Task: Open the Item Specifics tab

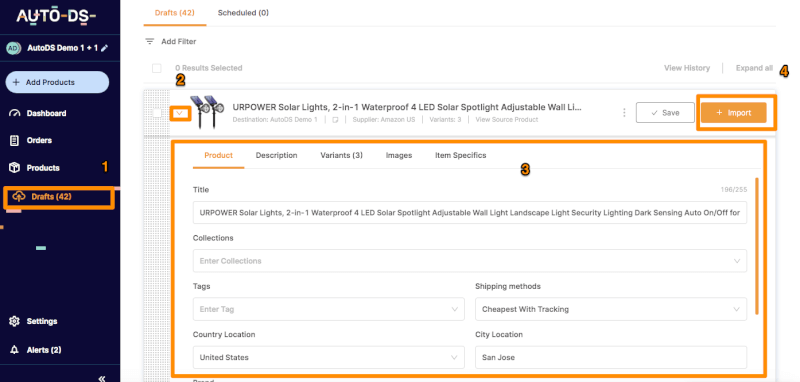Action: coord(461,155)
